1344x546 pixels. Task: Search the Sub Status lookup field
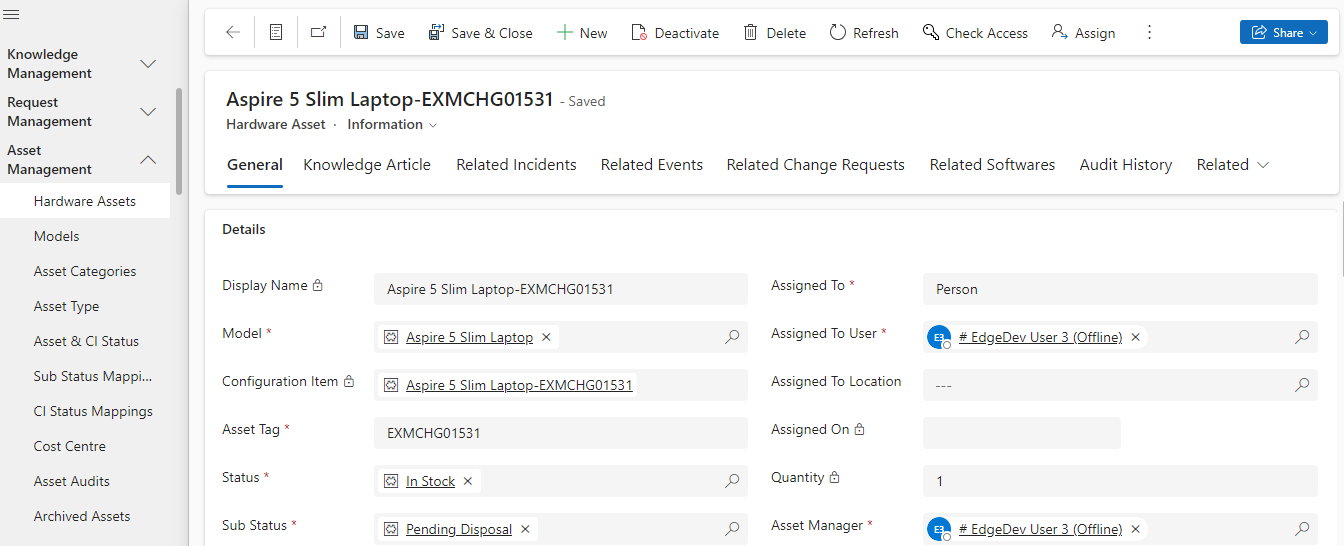click(732, 529)
